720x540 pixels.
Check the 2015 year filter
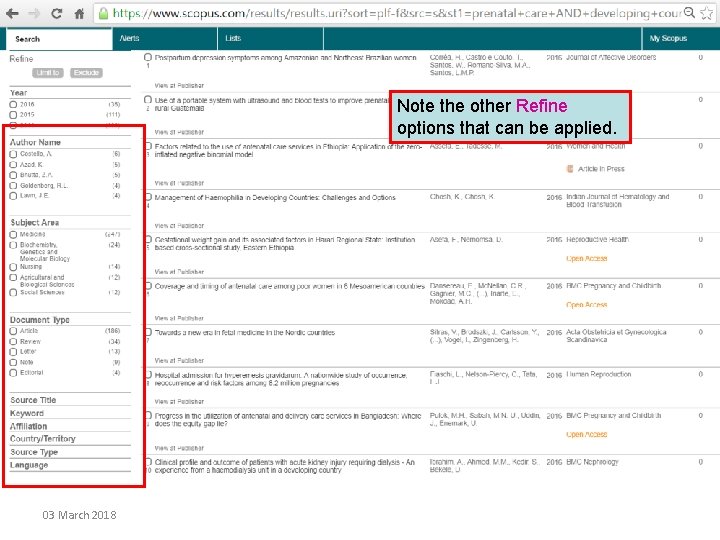(13, 115)
